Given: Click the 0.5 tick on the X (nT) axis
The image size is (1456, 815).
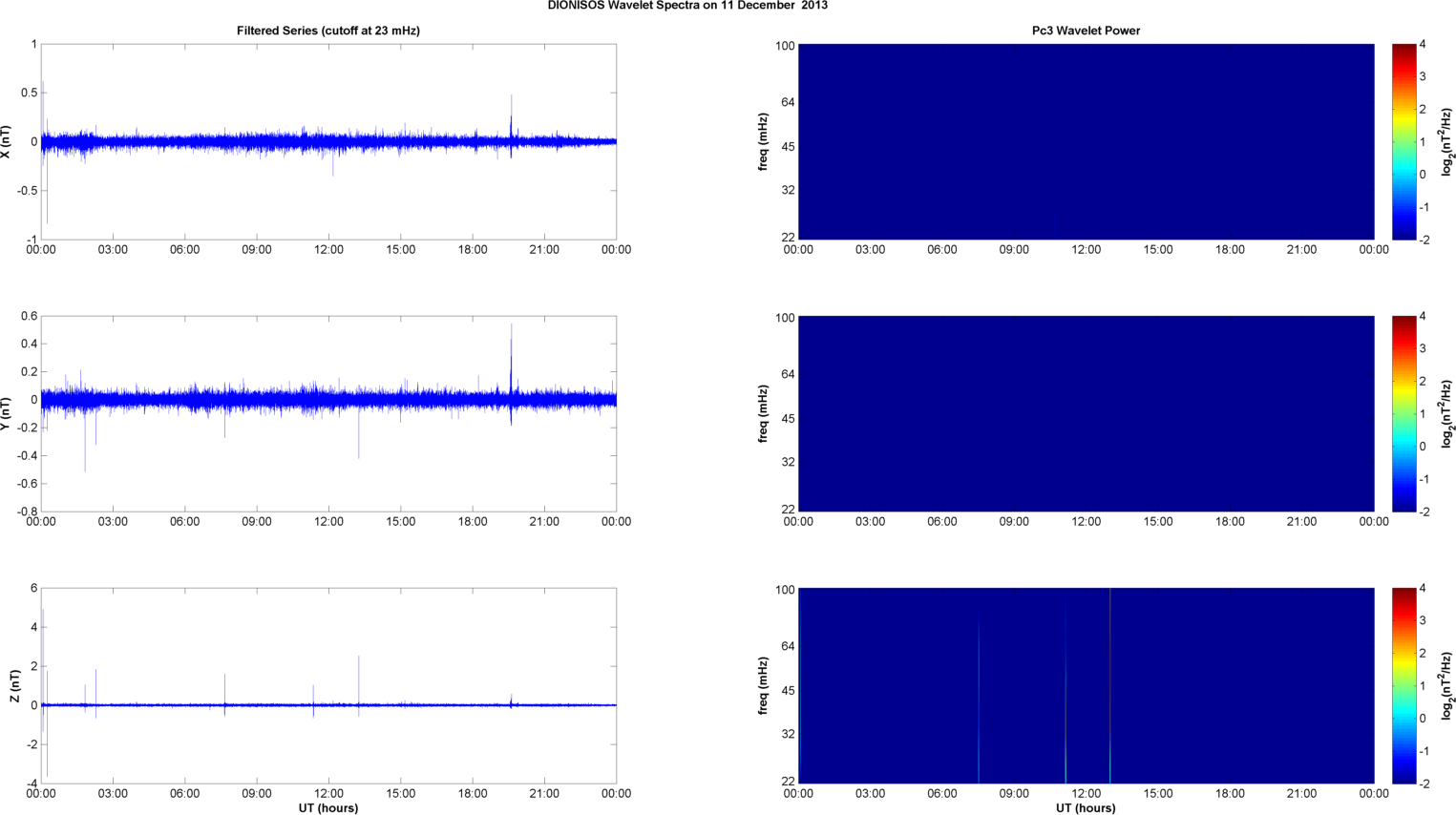Looking at the screenshot, I should pos(28,94).
